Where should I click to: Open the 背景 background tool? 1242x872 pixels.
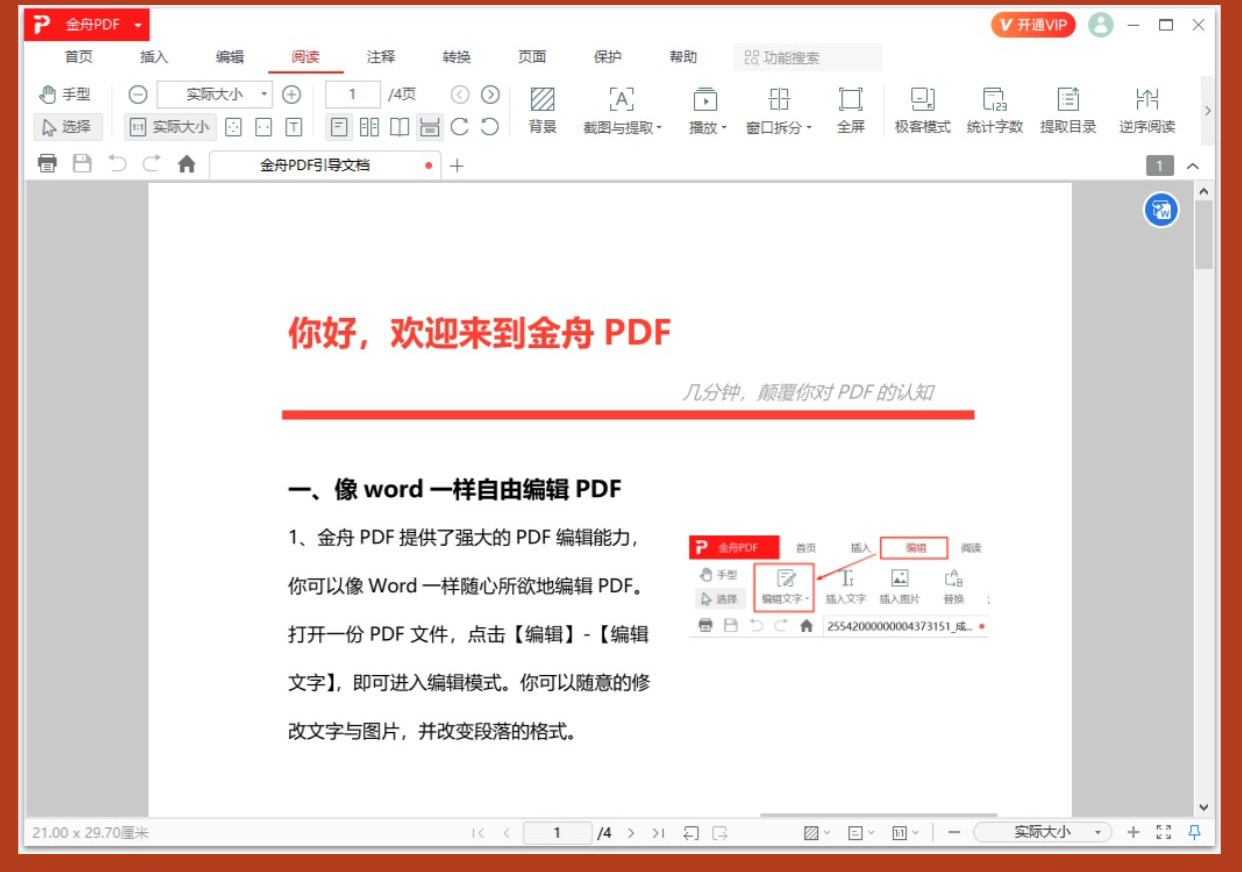(x=543, y=110)
